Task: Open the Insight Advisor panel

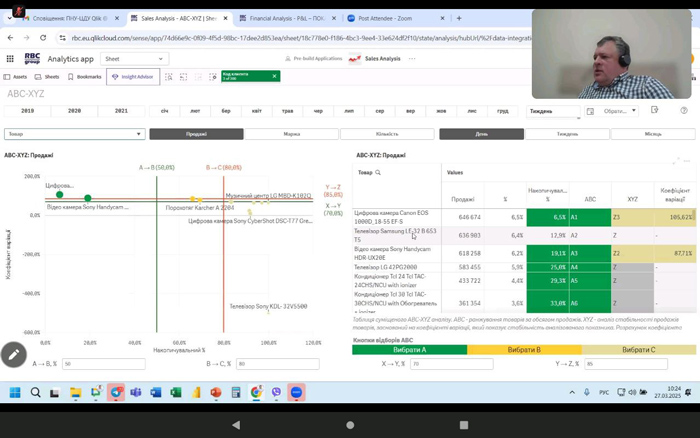Action: tap(131, 76)
